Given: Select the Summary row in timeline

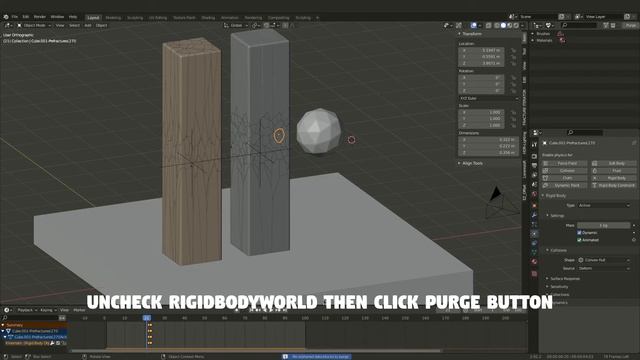Looking at the screenshot, I should 33,325.
